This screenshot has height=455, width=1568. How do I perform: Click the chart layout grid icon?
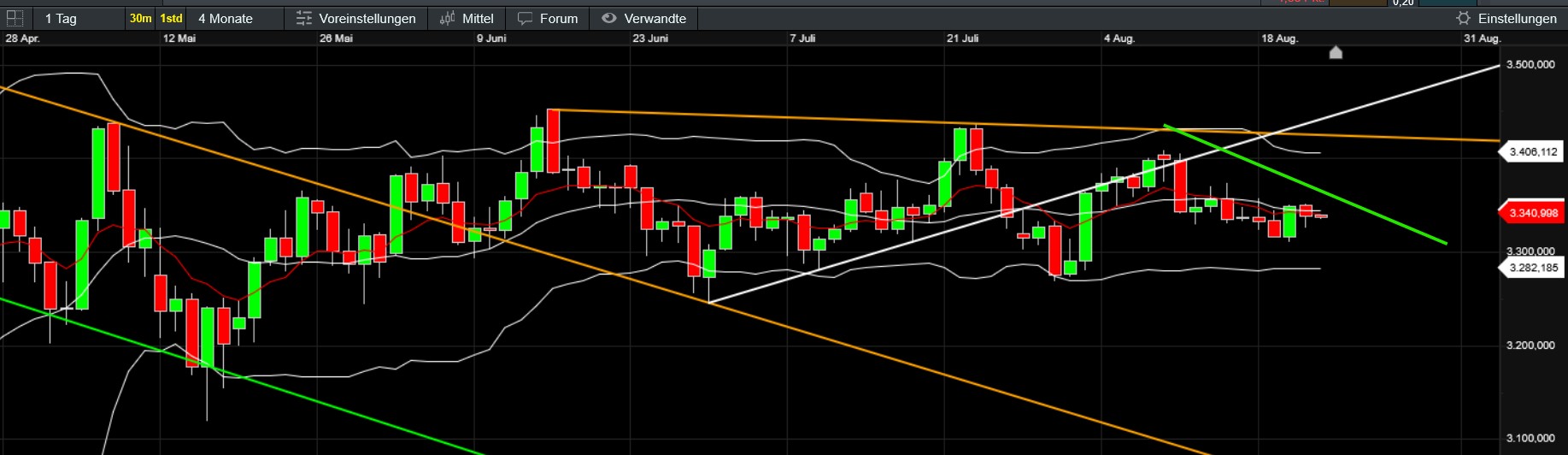point(15,18)
